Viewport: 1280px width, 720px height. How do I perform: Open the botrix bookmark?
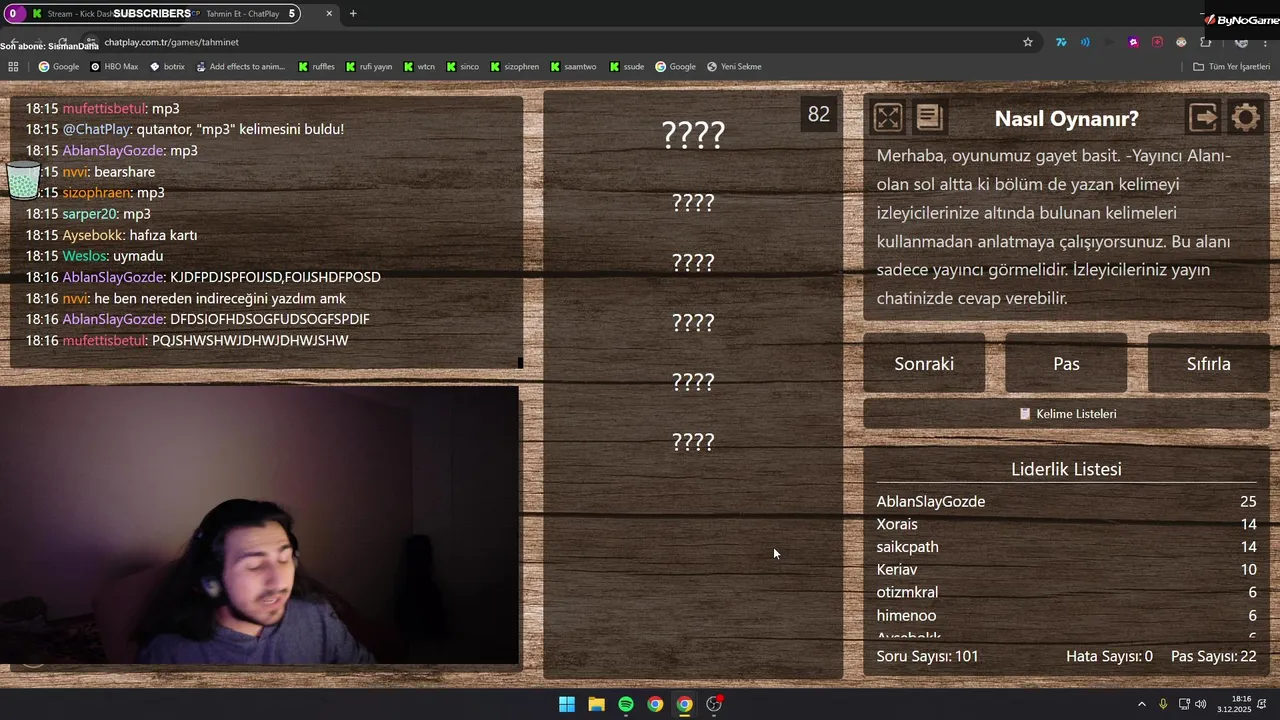click(167, 67)
